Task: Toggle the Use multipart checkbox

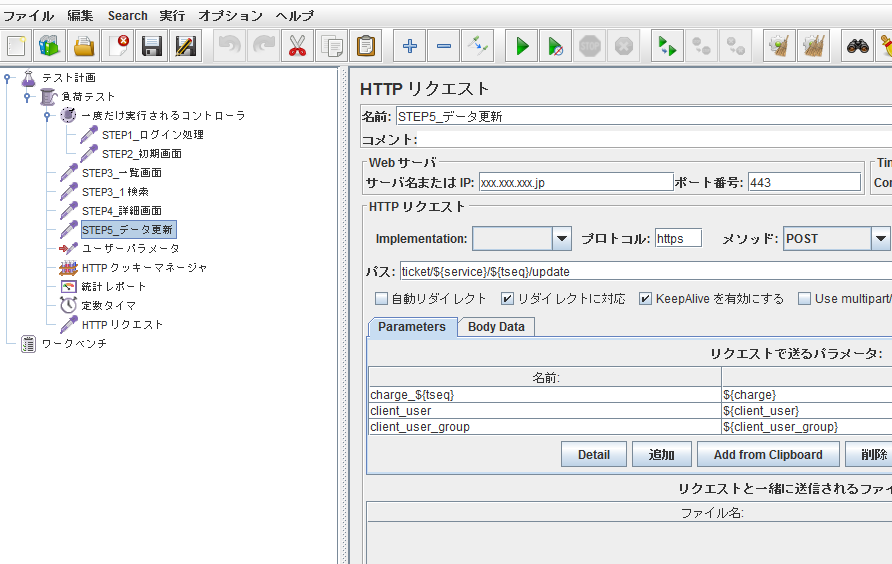Action: click(804, 299)
